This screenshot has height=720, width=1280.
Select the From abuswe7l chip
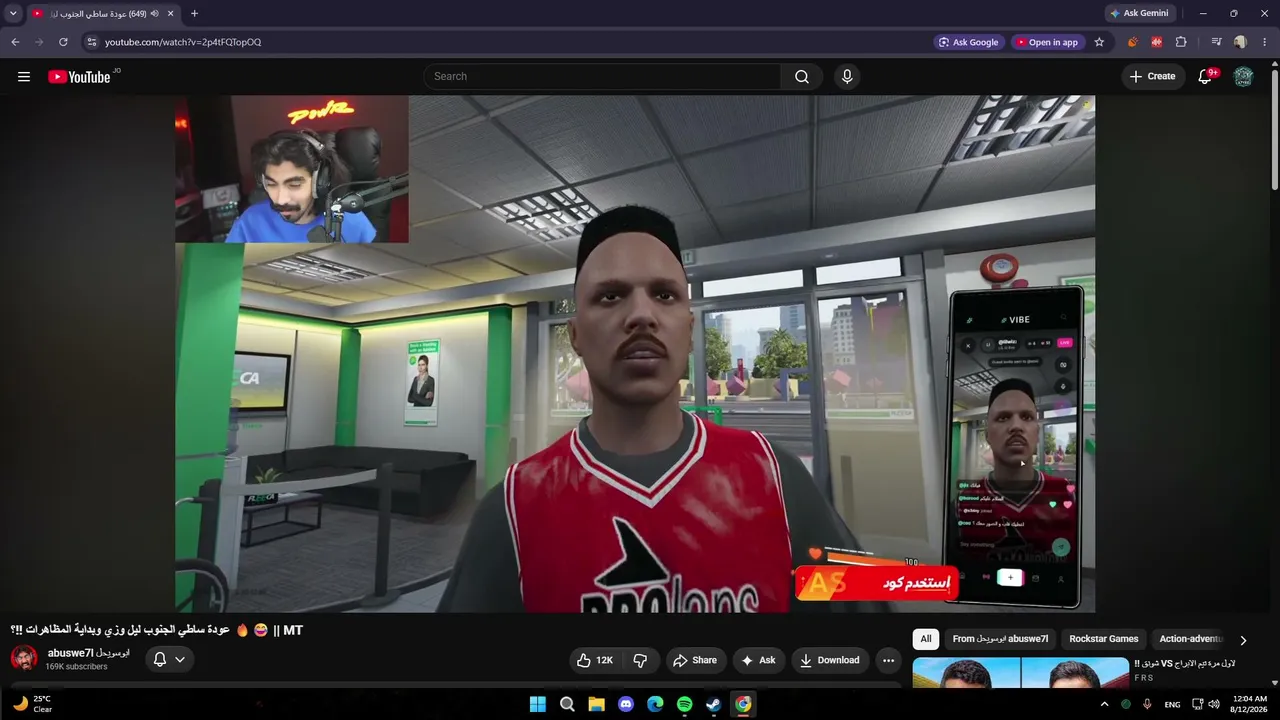coord(1000,639)
